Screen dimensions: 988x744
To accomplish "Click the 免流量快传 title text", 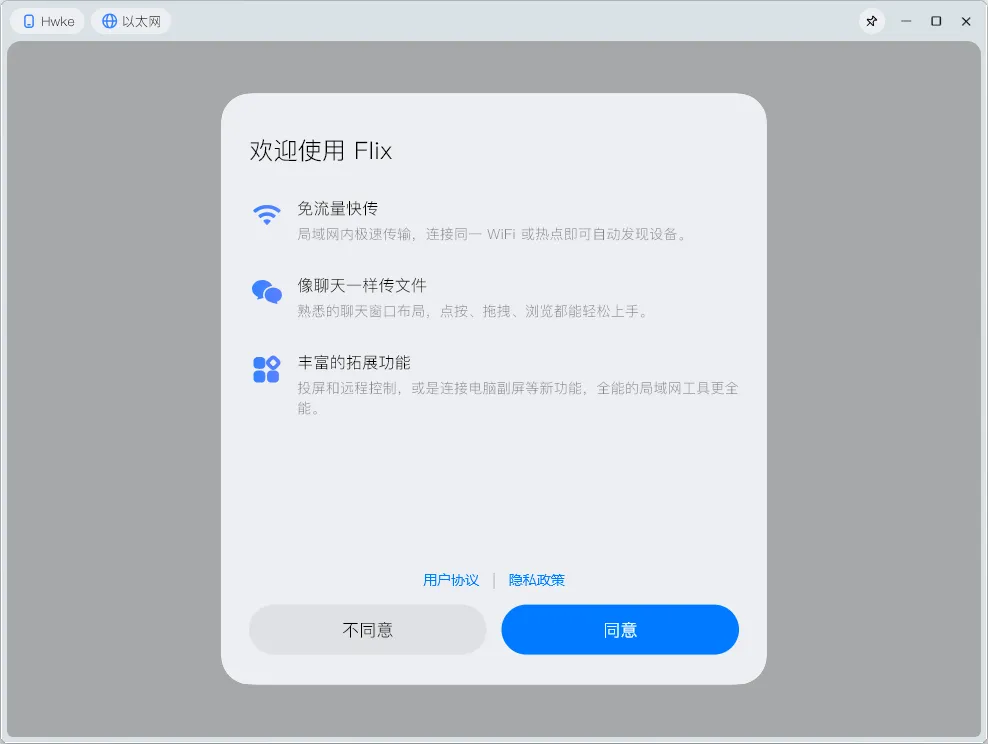I will [338, 209].
